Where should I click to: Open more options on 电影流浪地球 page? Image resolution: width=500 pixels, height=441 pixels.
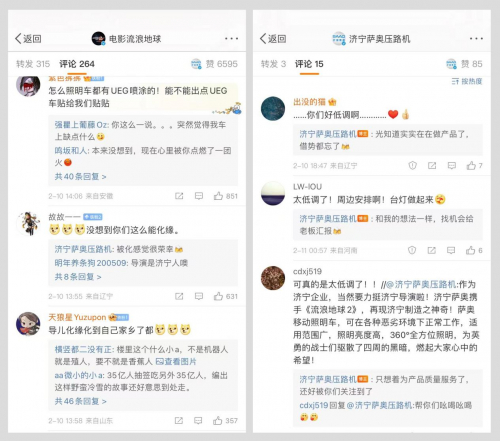[231, 39]
